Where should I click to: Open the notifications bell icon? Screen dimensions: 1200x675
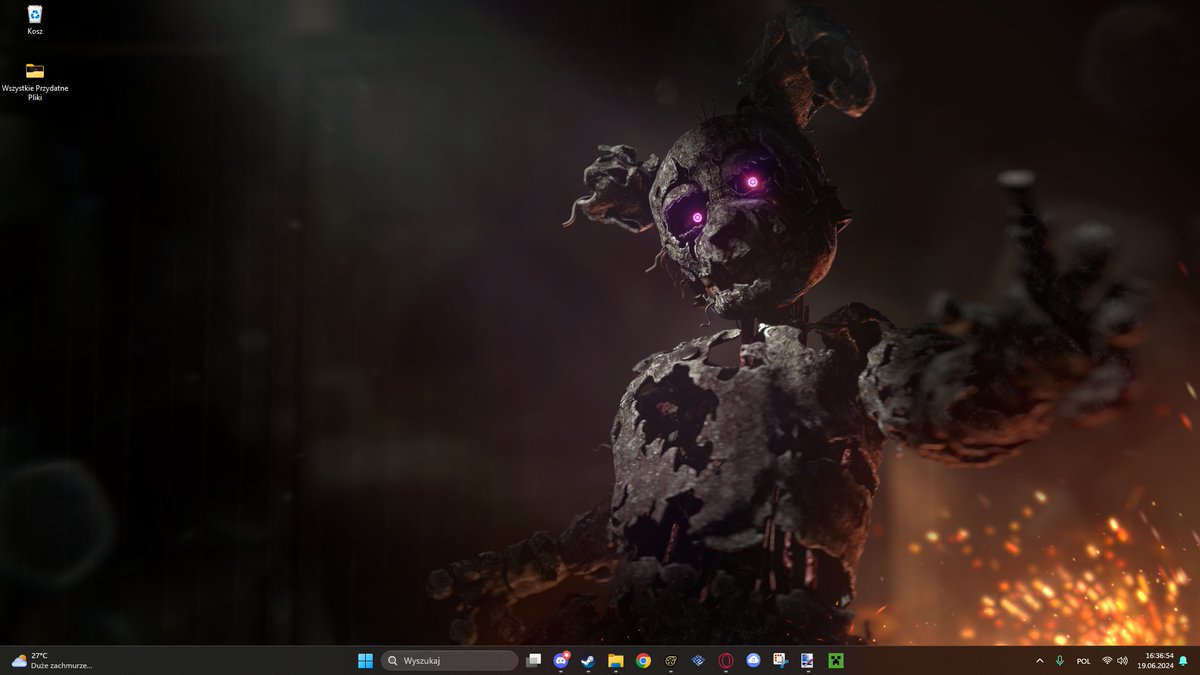pyautogui.click(x=1184, y=660)
